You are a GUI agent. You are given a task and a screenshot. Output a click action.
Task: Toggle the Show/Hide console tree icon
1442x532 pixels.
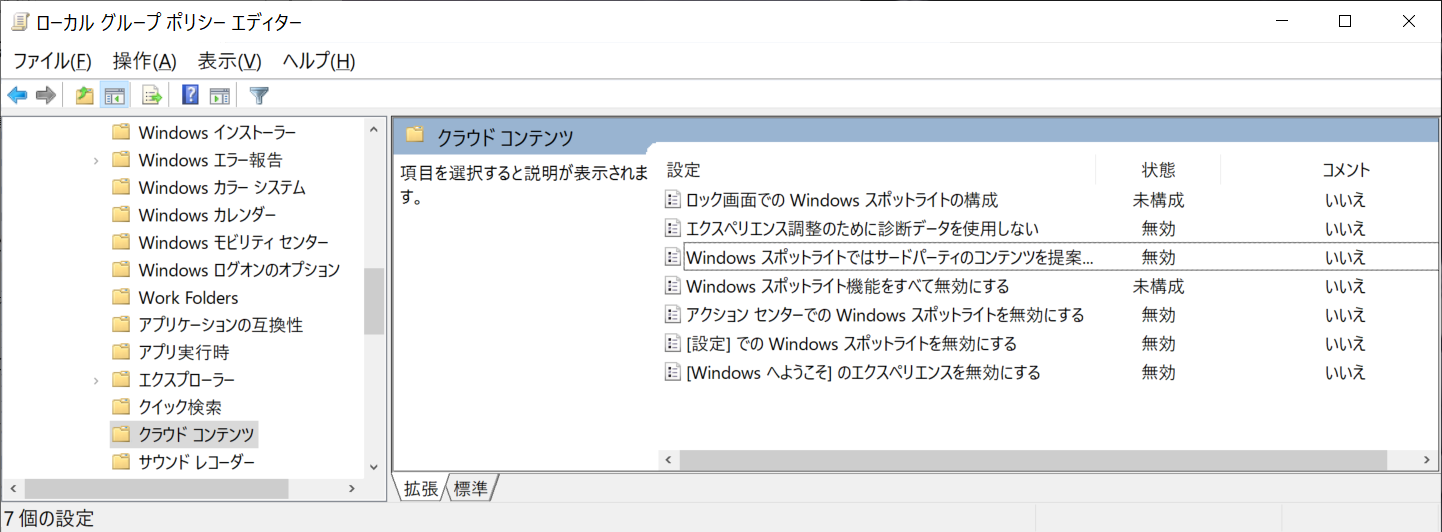(115, 96)
